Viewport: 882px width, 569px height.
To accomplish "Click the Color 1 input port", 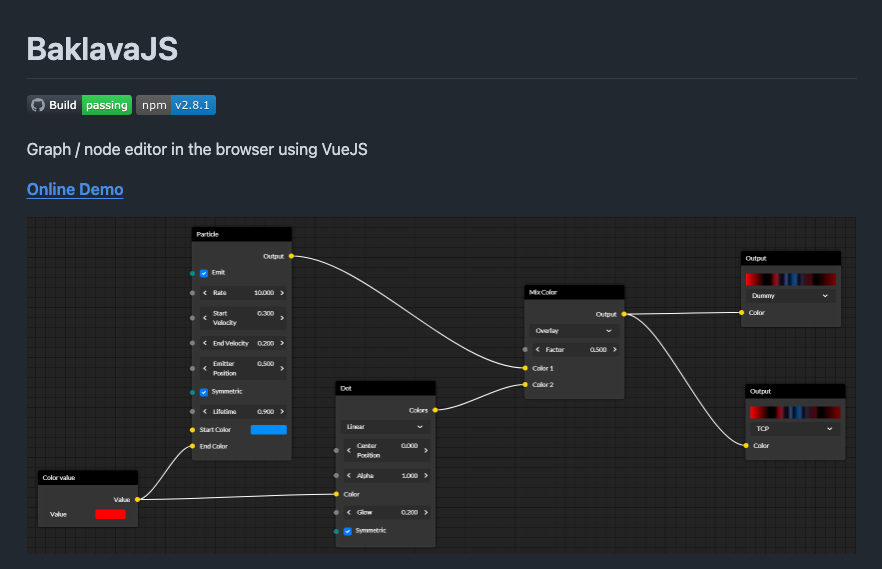I will 525,368.
